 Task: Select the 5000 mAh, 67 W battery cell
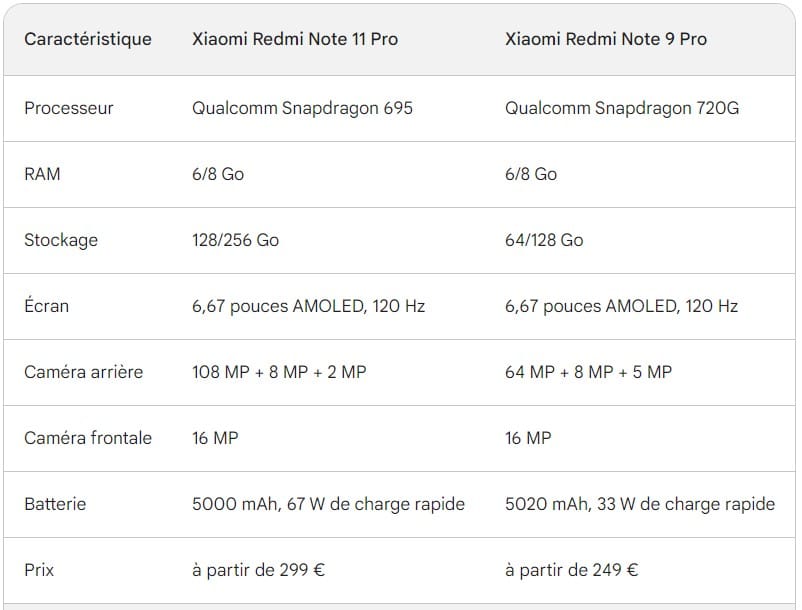click(x=328, y=504)
